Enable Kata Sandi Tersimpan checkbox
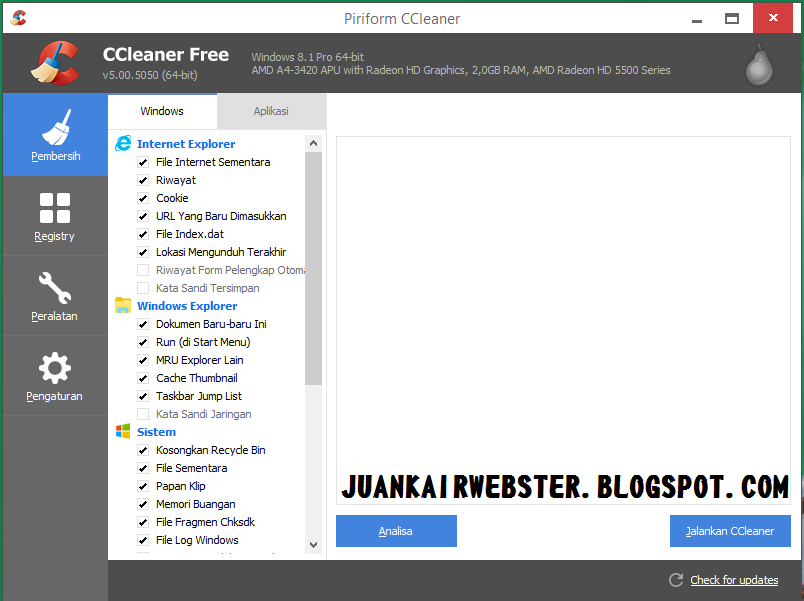 point(143,288)
